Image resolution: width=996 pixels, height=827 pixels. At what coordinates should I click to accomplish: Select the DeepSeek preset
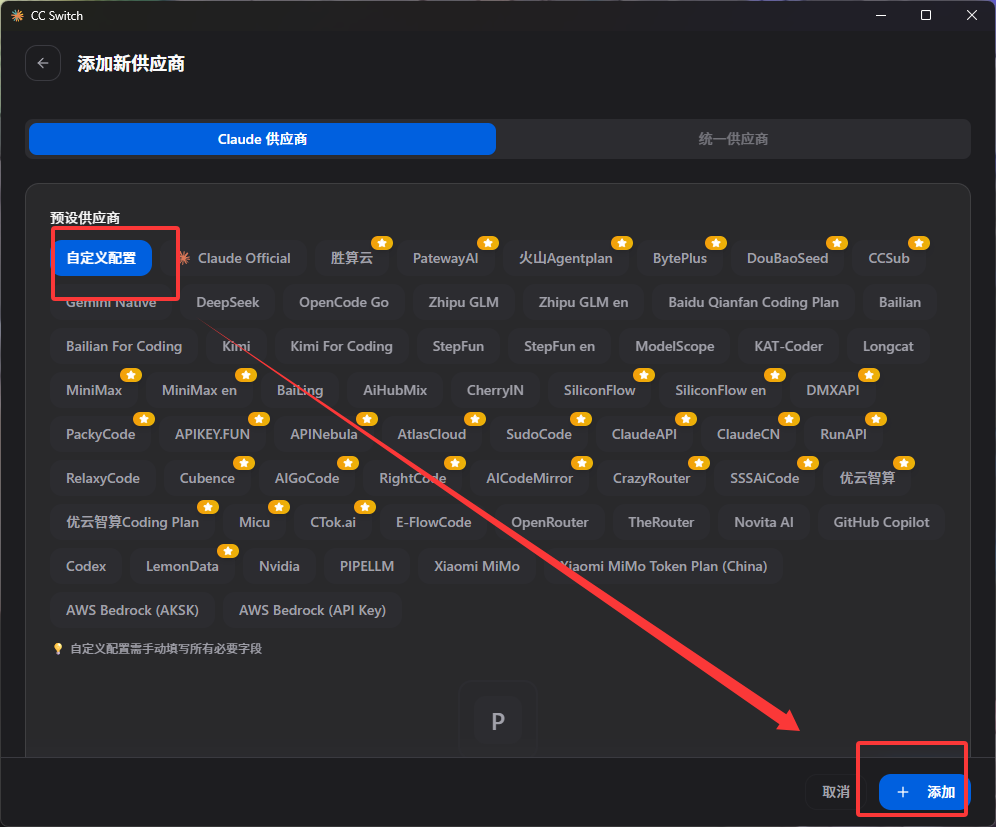pyautogui.click(x=227, y=302)
